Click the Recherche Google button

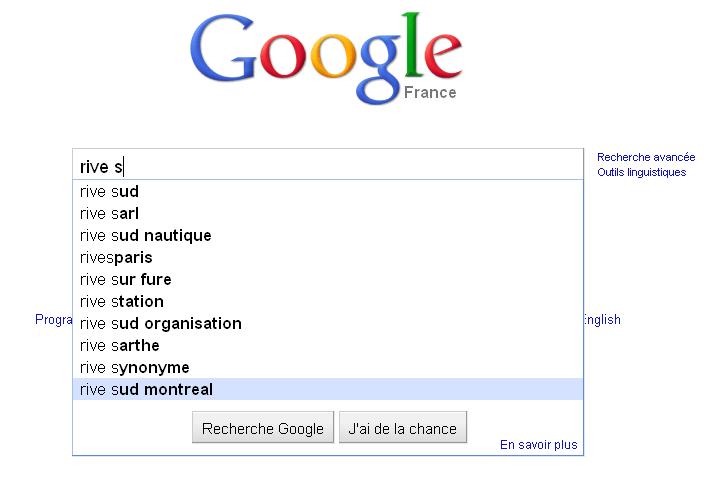coord(263,427)
